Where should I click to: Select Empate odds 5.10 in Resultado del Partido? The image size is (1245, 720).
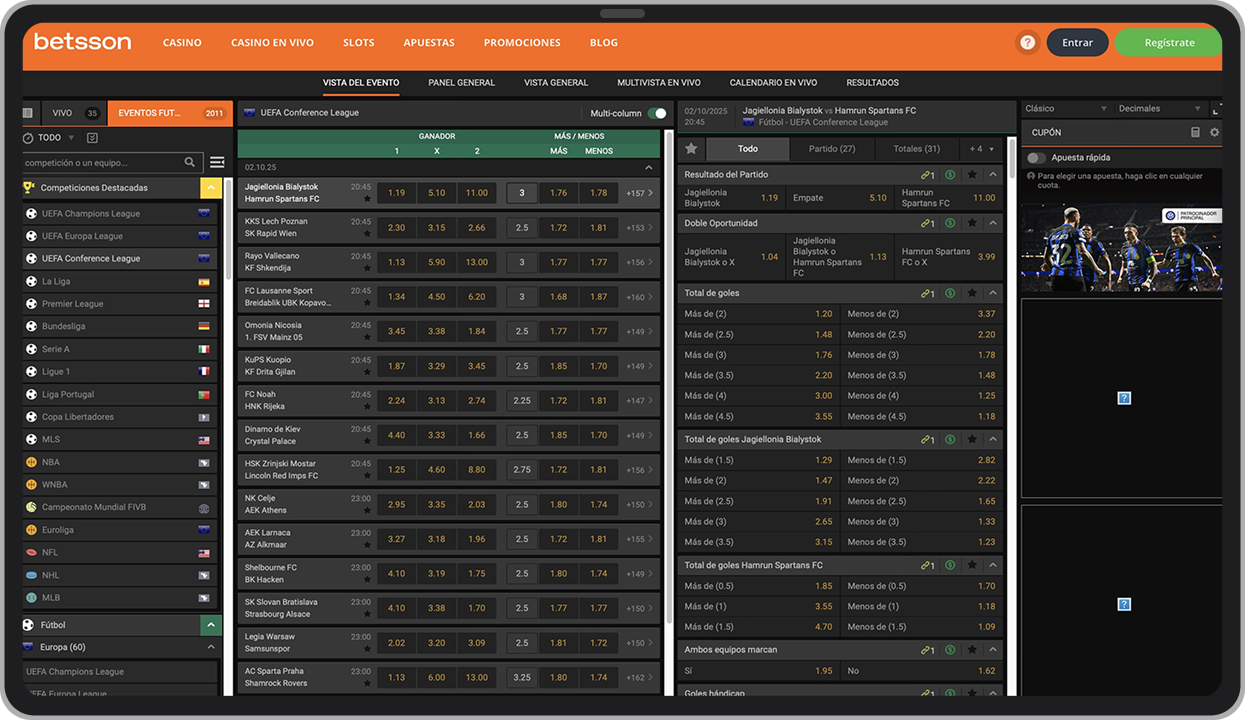pos(840,198)
